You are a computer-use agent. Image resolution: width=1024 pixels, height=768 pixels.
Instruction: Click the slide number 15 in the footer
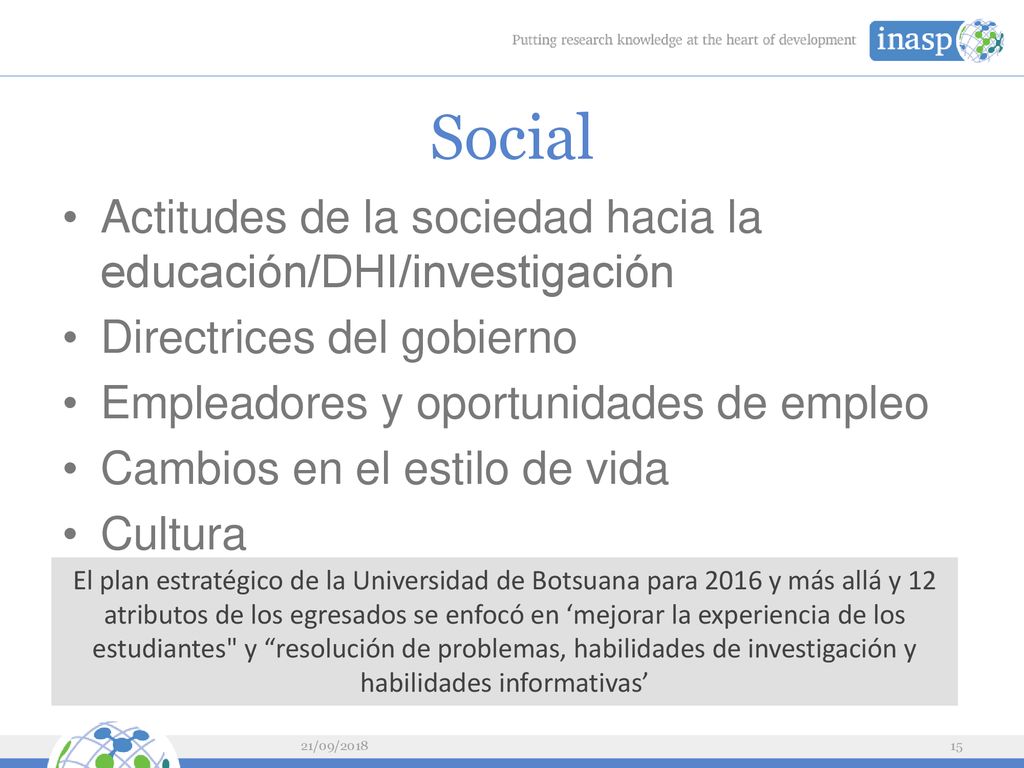[956, 746]
